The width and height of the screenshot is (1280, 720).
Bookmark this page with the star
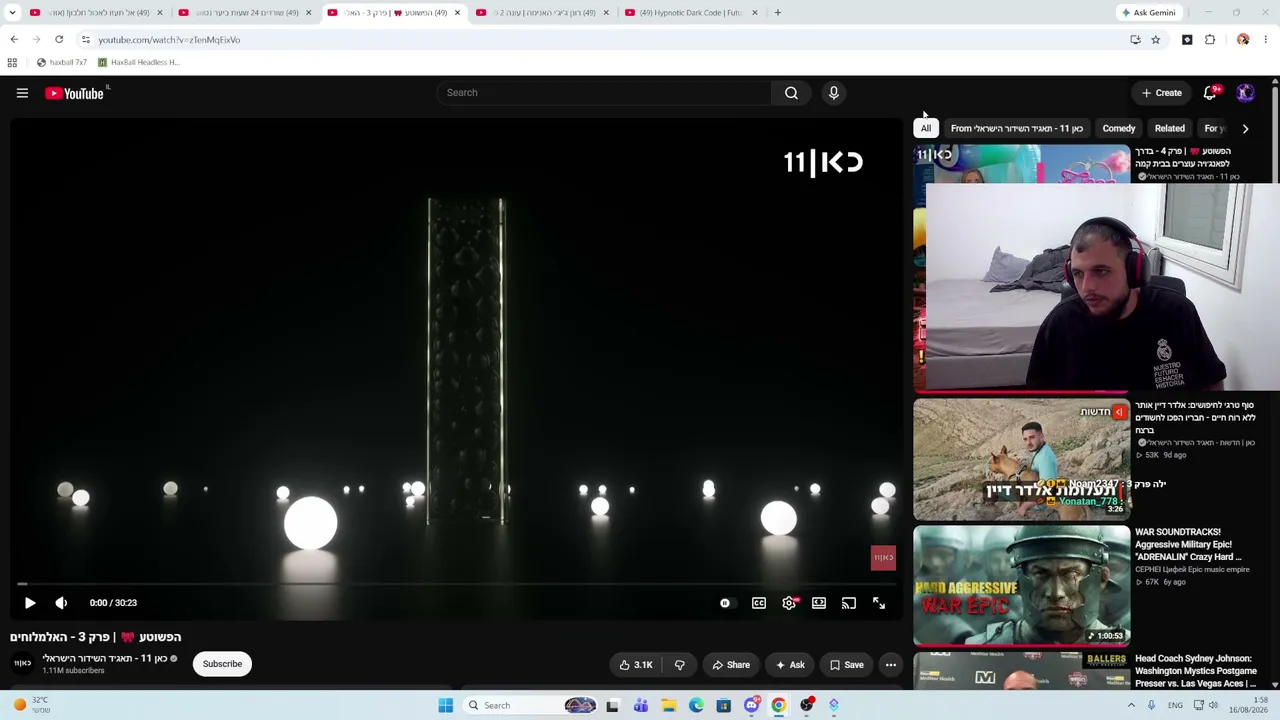tap(1155, 40)
